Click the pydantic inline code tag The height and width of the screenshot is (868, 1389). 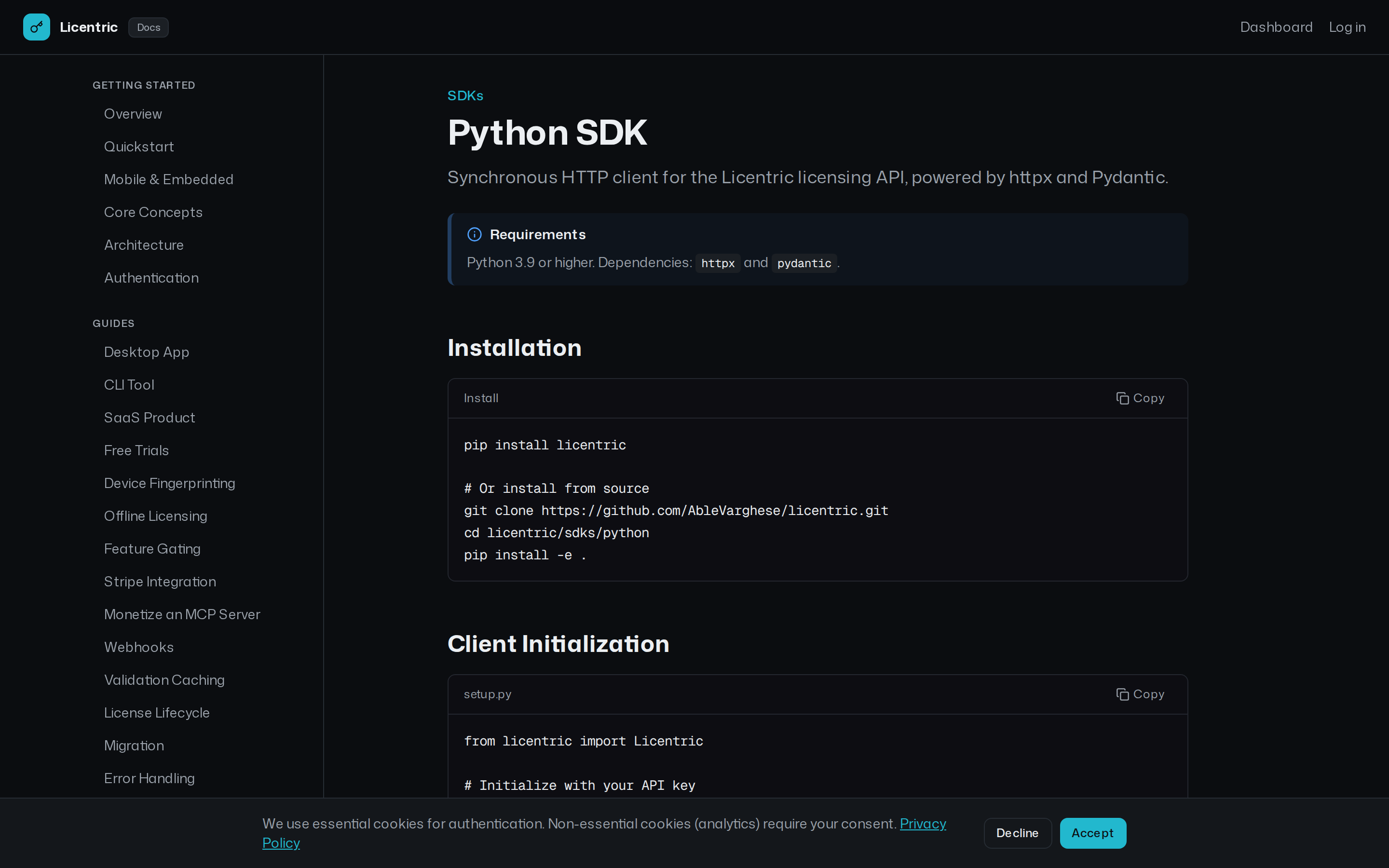[x=803, y=263]
